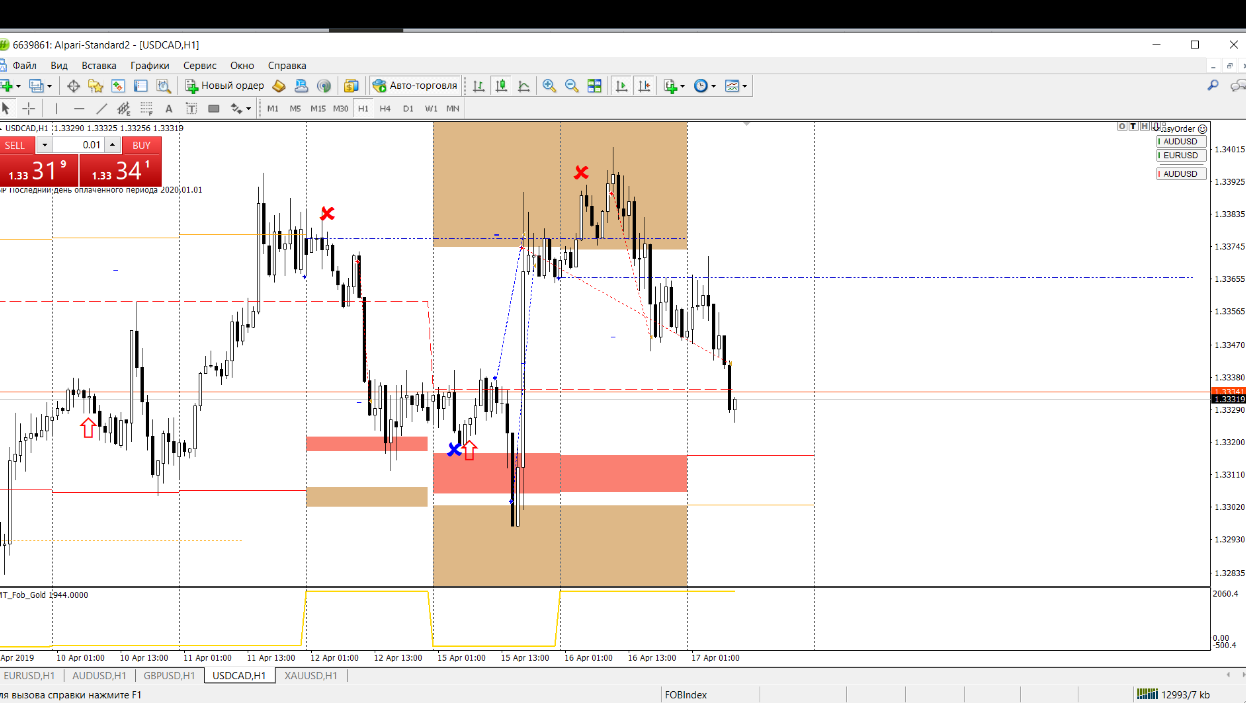Select the trendline drawing tool

click(101, 108)
